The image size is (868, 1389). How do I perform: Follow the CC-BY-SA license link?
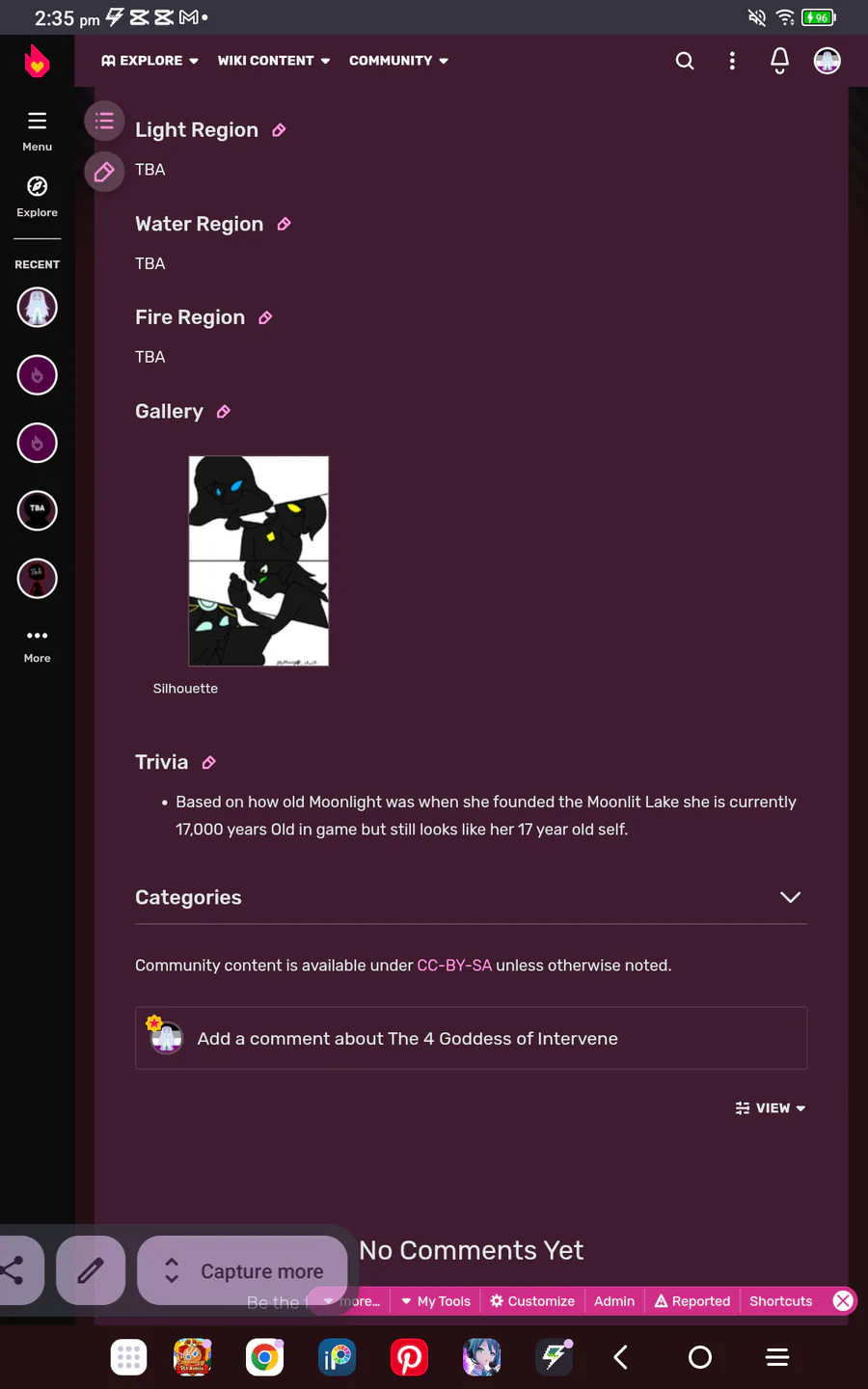[454, 966]
